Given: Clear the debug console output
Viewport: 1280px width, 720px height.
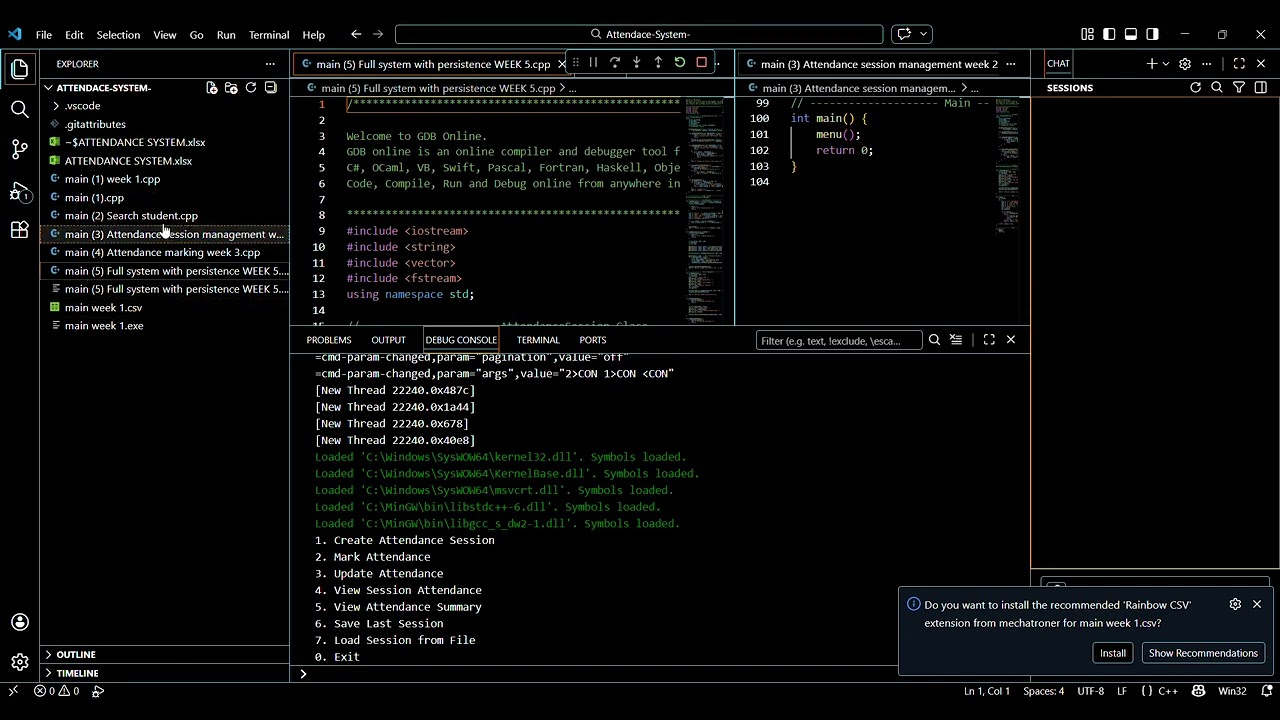Looking at the screenshot, I should (x=956, y=340).
